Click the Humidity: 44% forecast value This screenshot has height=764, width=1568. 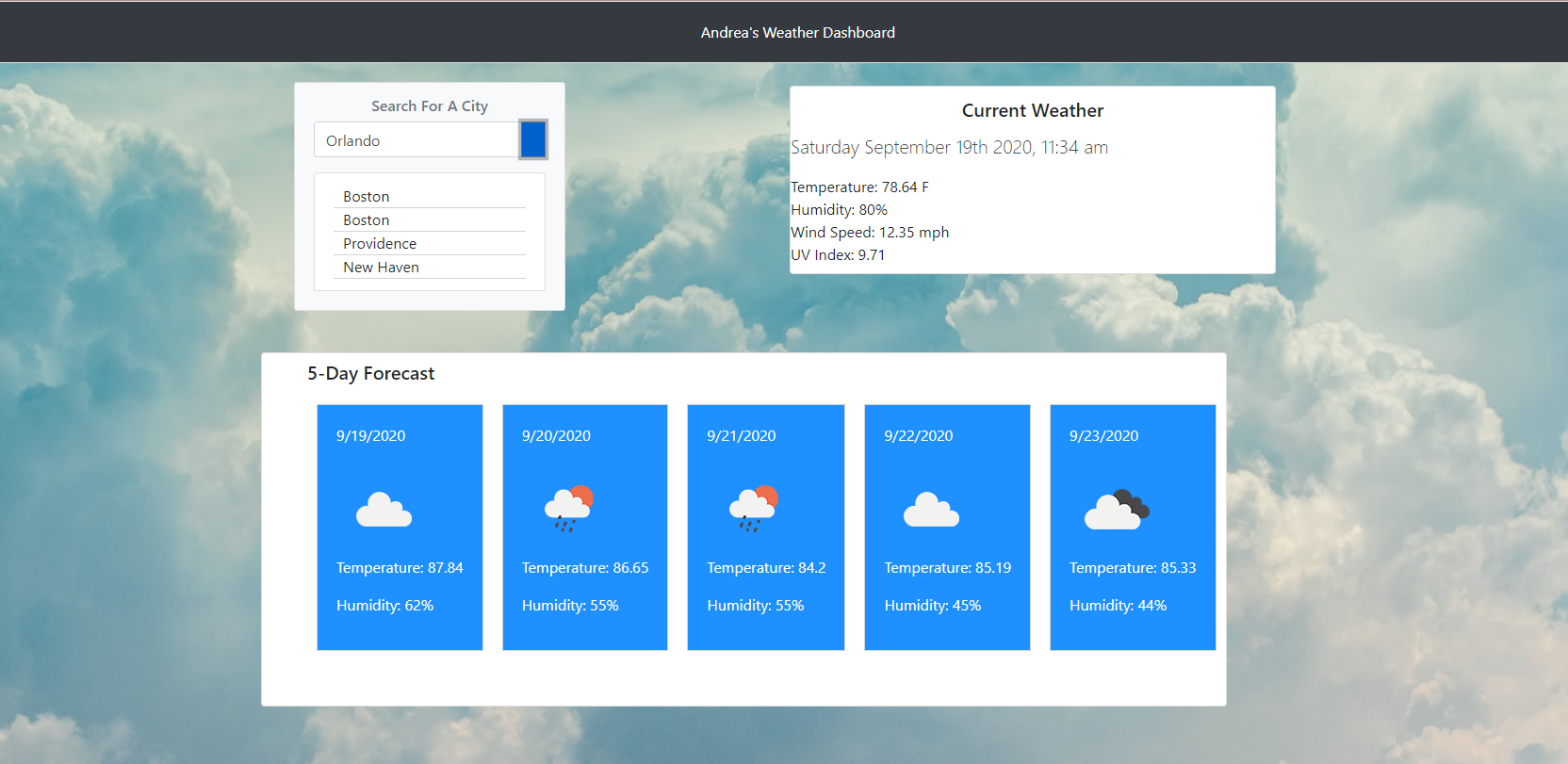coord(1118,605)
